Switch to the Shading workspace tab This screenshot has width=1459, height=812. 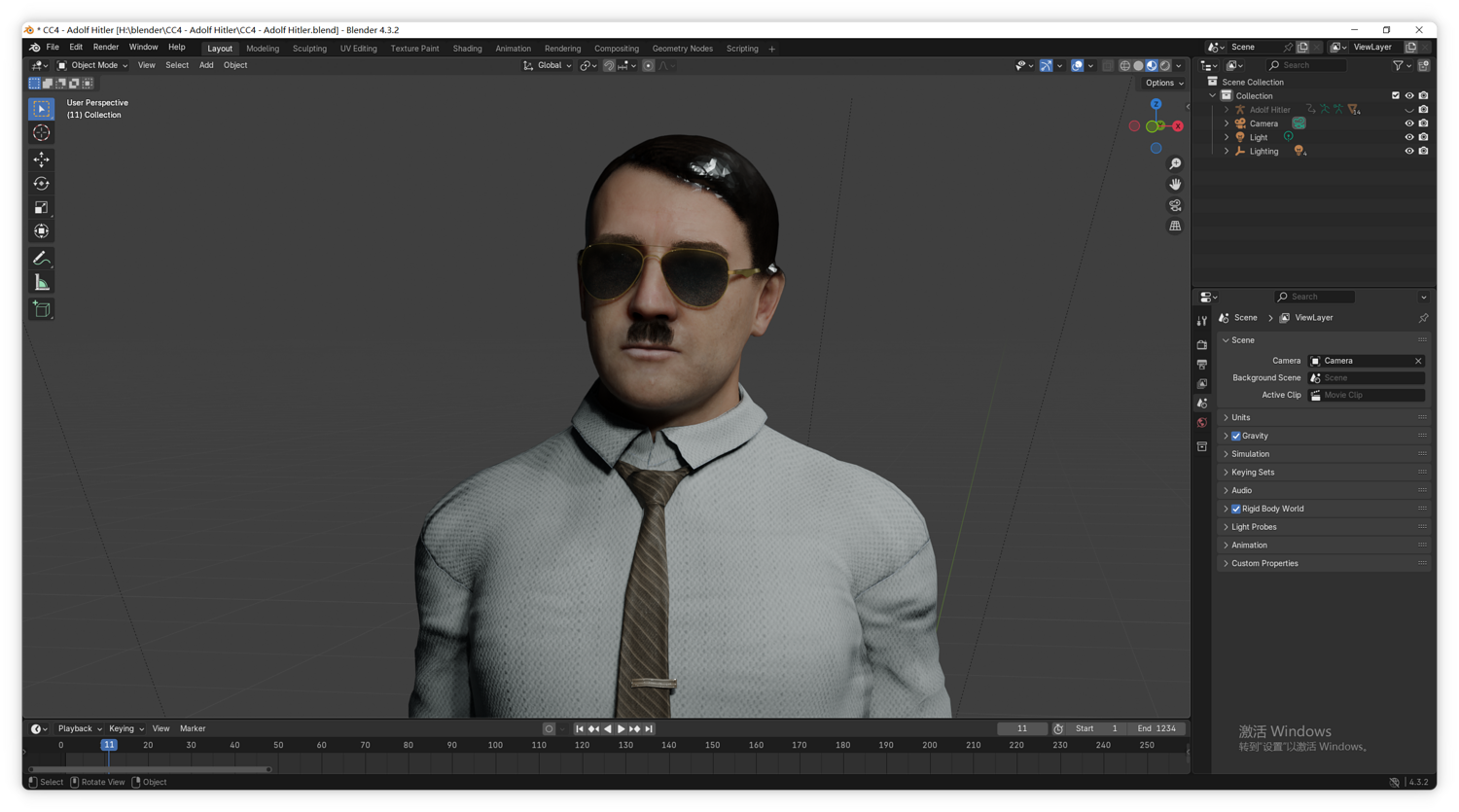click(x=467, y=49)
